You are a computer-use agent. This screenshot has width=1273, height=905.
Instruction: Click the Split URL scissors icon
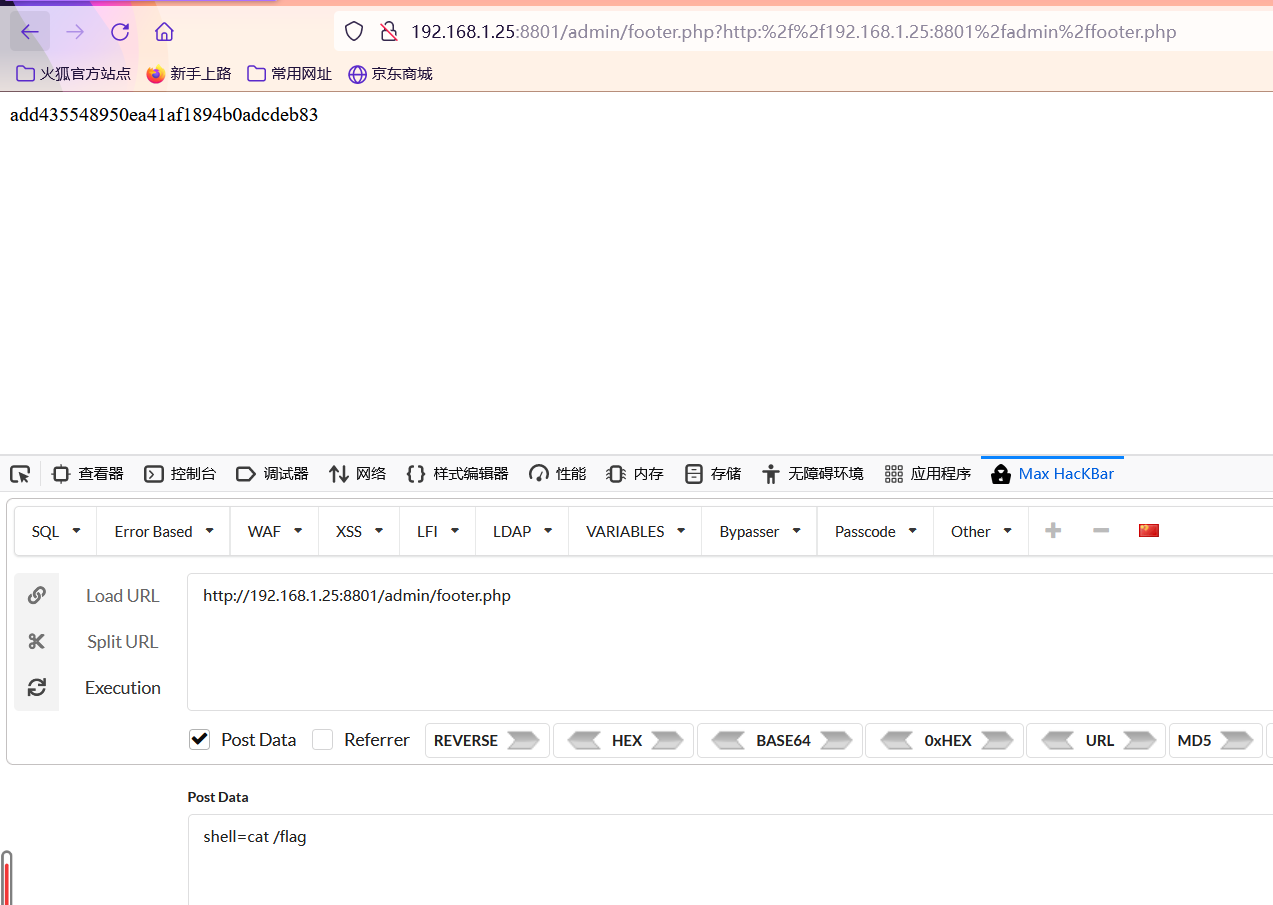coord(36,641)
